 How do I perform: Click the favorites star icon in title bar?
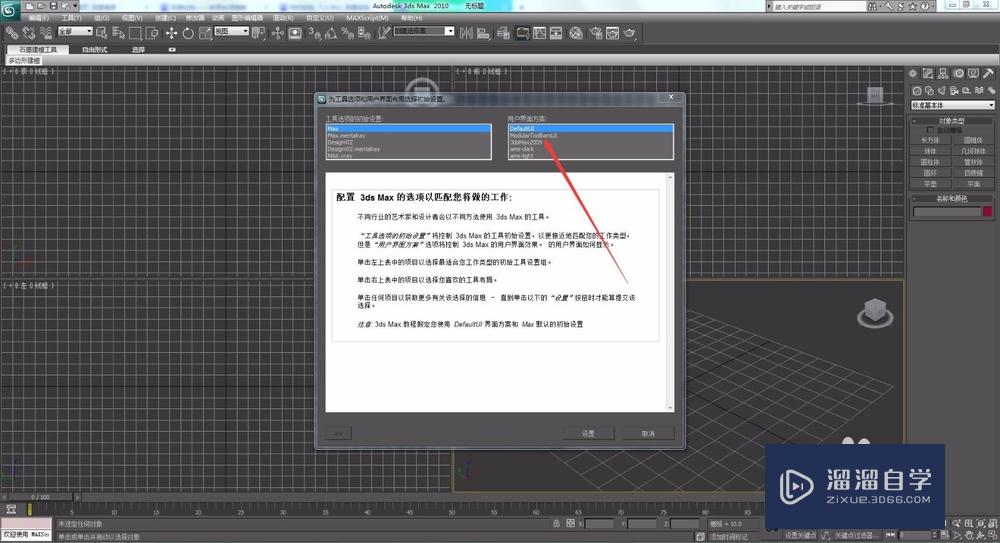click(913, 6)
